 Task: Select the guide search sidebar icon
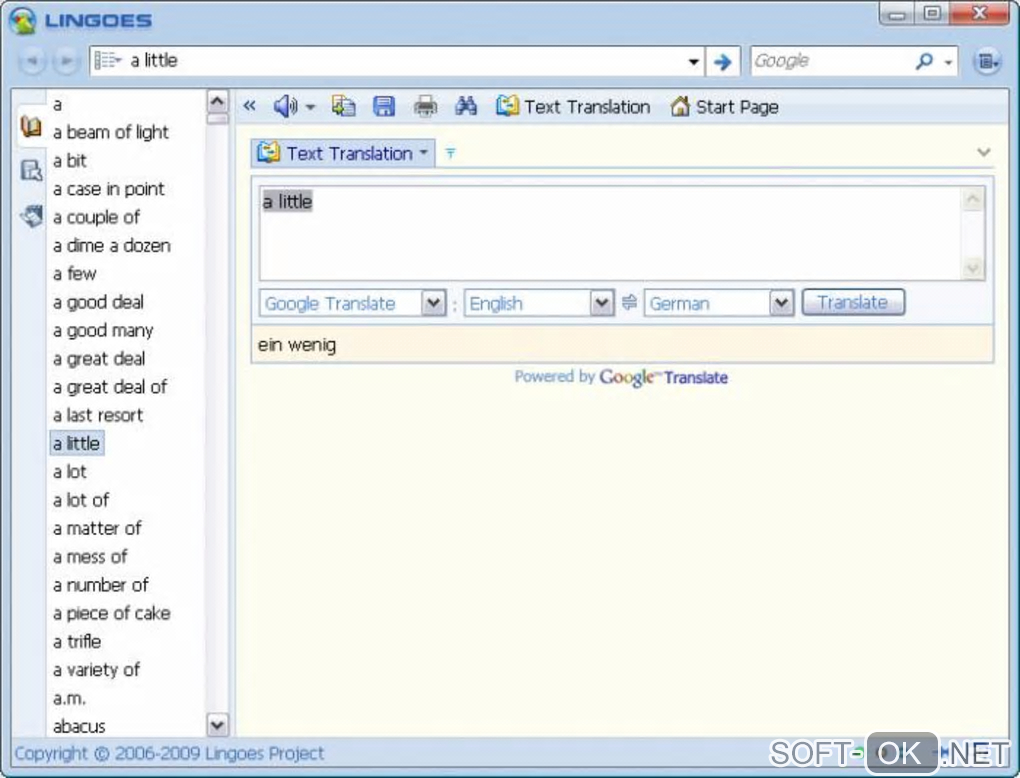pos(31,170)
